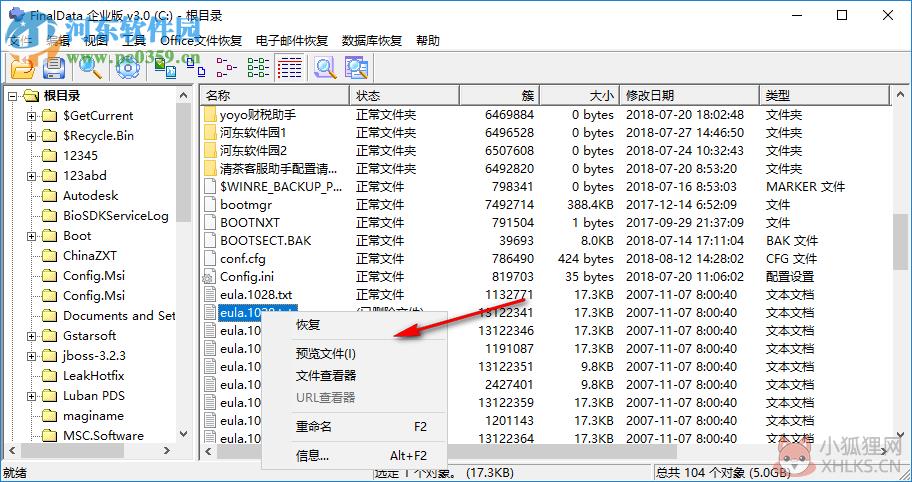Viewport: 912px width, 482px height.
Task: Click the open folder toolbar icon
Action: click(x=23, y=68)
